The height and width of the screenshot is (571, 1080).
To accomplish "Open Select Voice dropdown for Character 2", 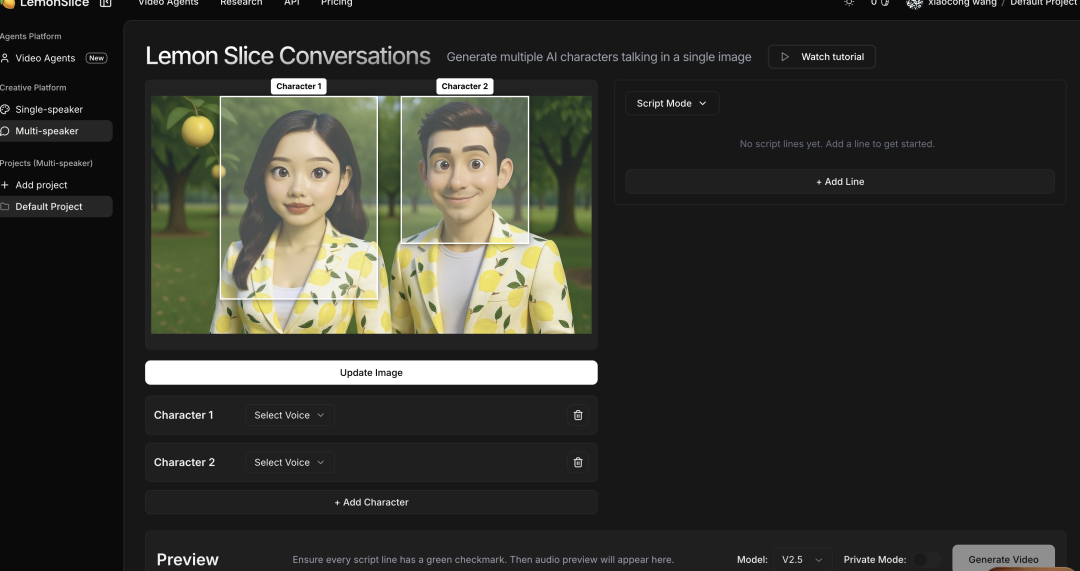I will (x=289, y=462).
